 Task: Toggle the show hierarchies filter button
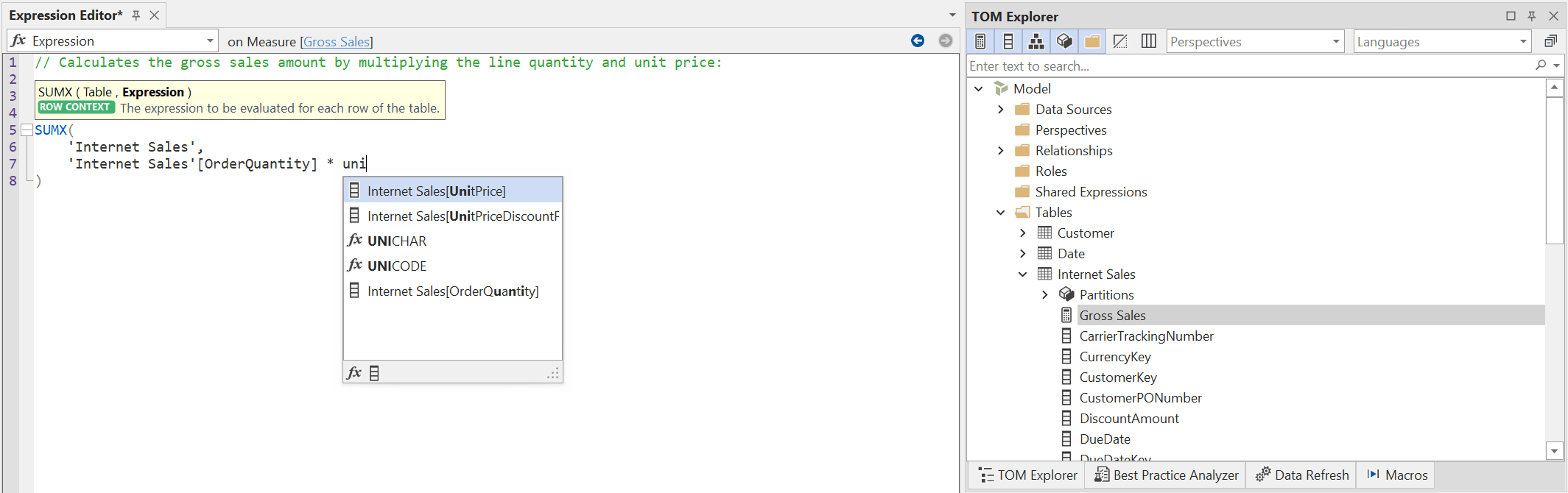point(1036,41)
